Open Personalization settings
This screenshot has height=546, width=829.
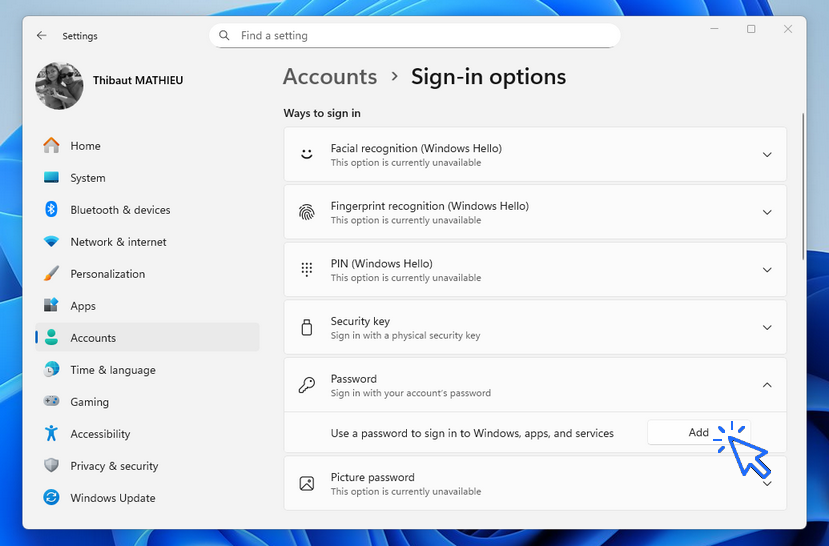point(147,273)
